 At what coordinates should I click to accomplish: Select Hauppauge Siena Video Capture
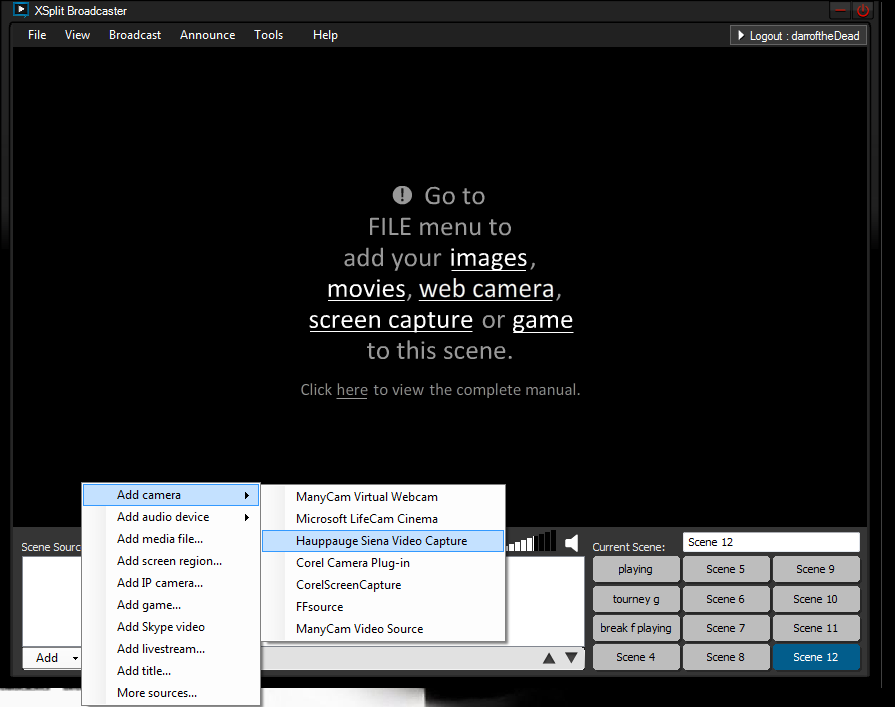(383, 541)
